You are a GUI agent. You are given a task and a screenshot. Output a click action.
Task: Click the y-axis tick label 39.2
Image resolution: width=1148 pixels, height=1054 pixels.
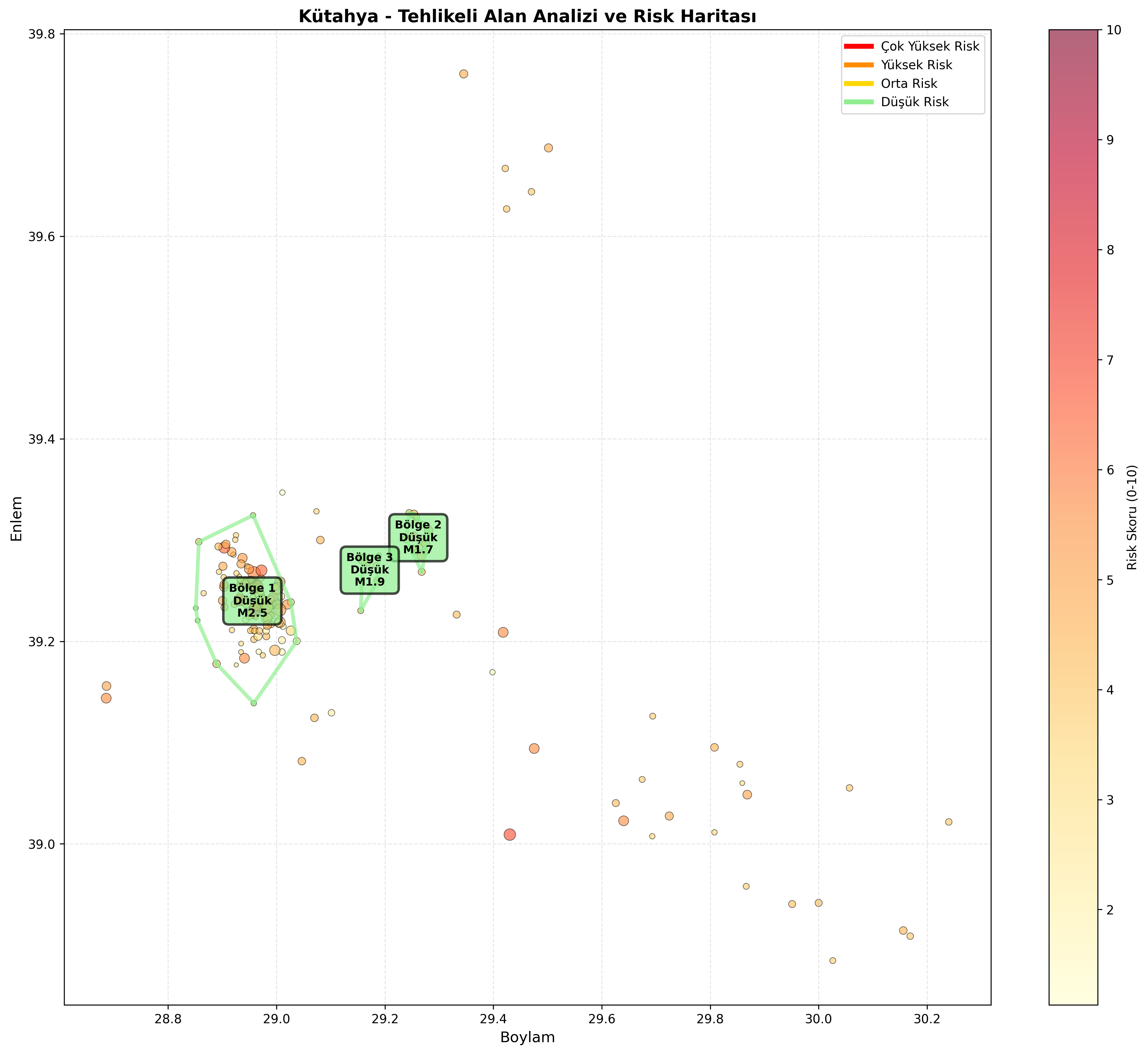(x=42, y=642)
